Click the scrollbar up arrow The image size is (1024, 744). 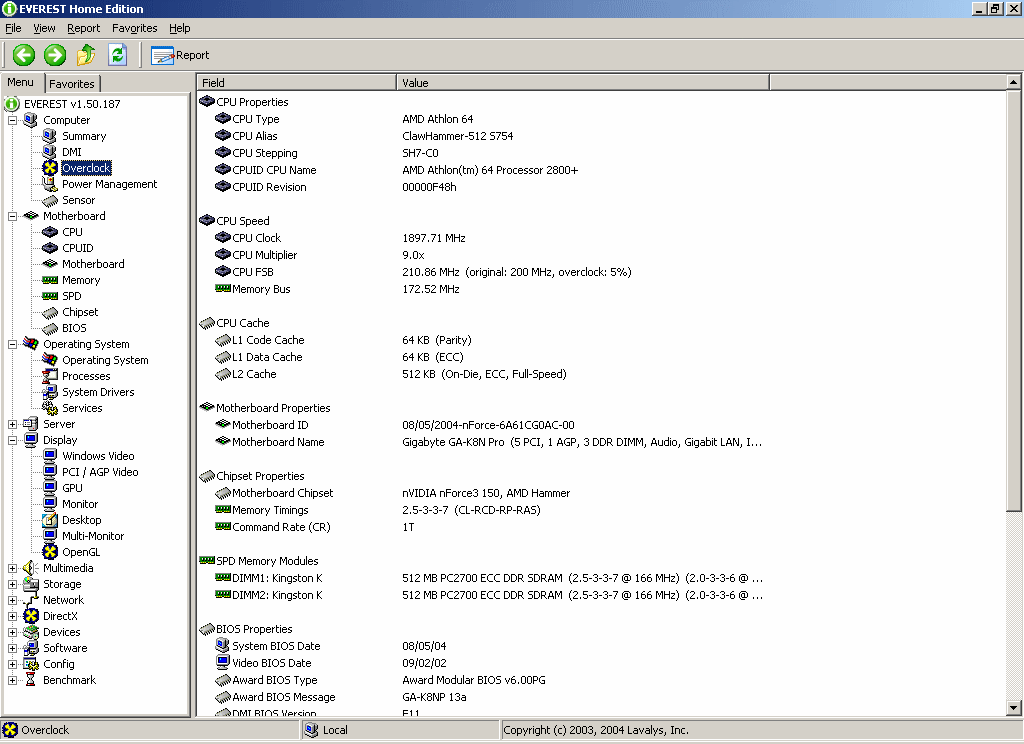point(1013,82)
